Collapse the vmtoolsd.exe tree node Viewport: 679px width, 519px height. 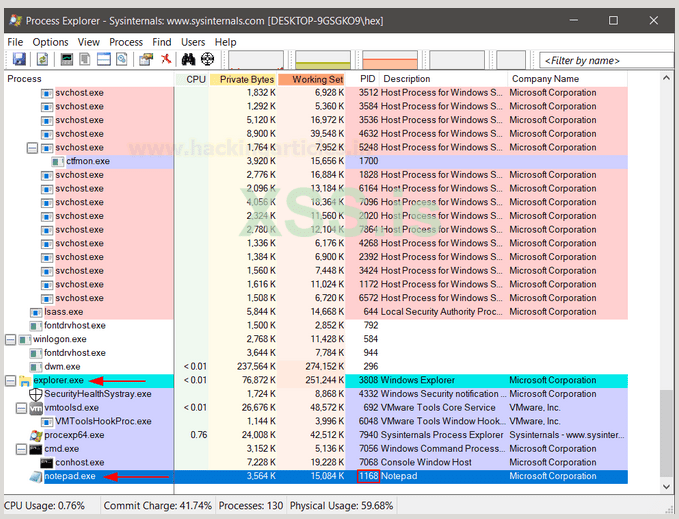tap(21, 408)
